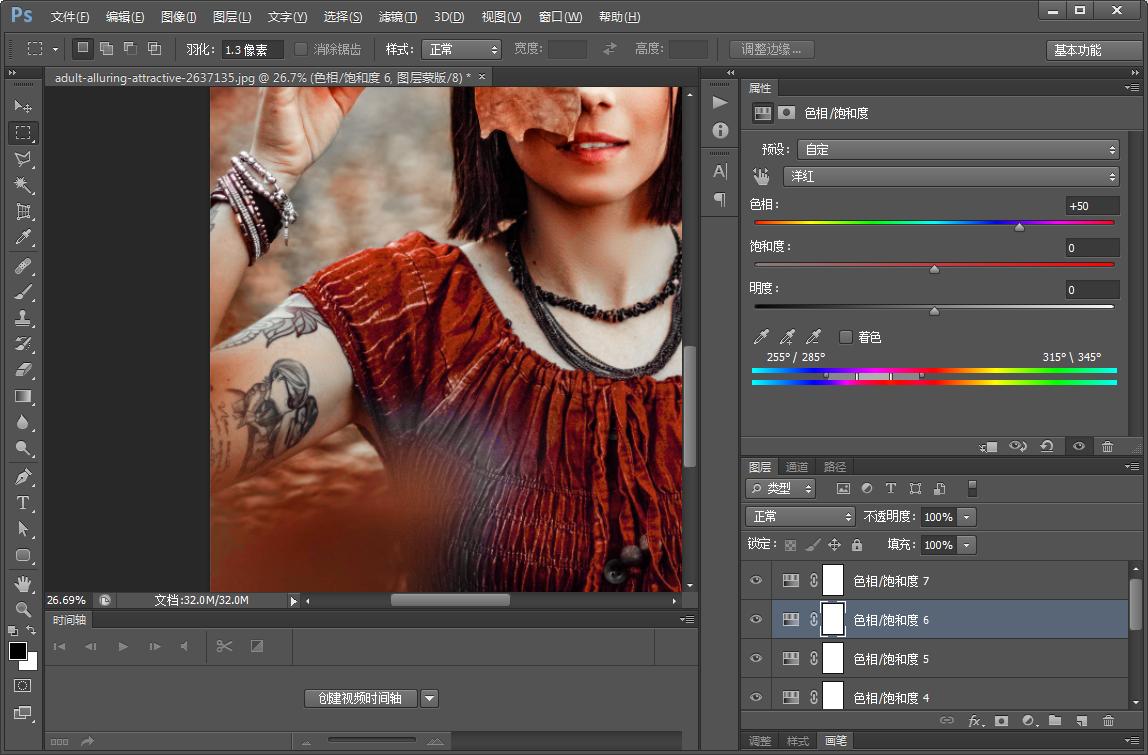Select the Pen tool
The image size is (1148, 755).
(x=24, y=477)
